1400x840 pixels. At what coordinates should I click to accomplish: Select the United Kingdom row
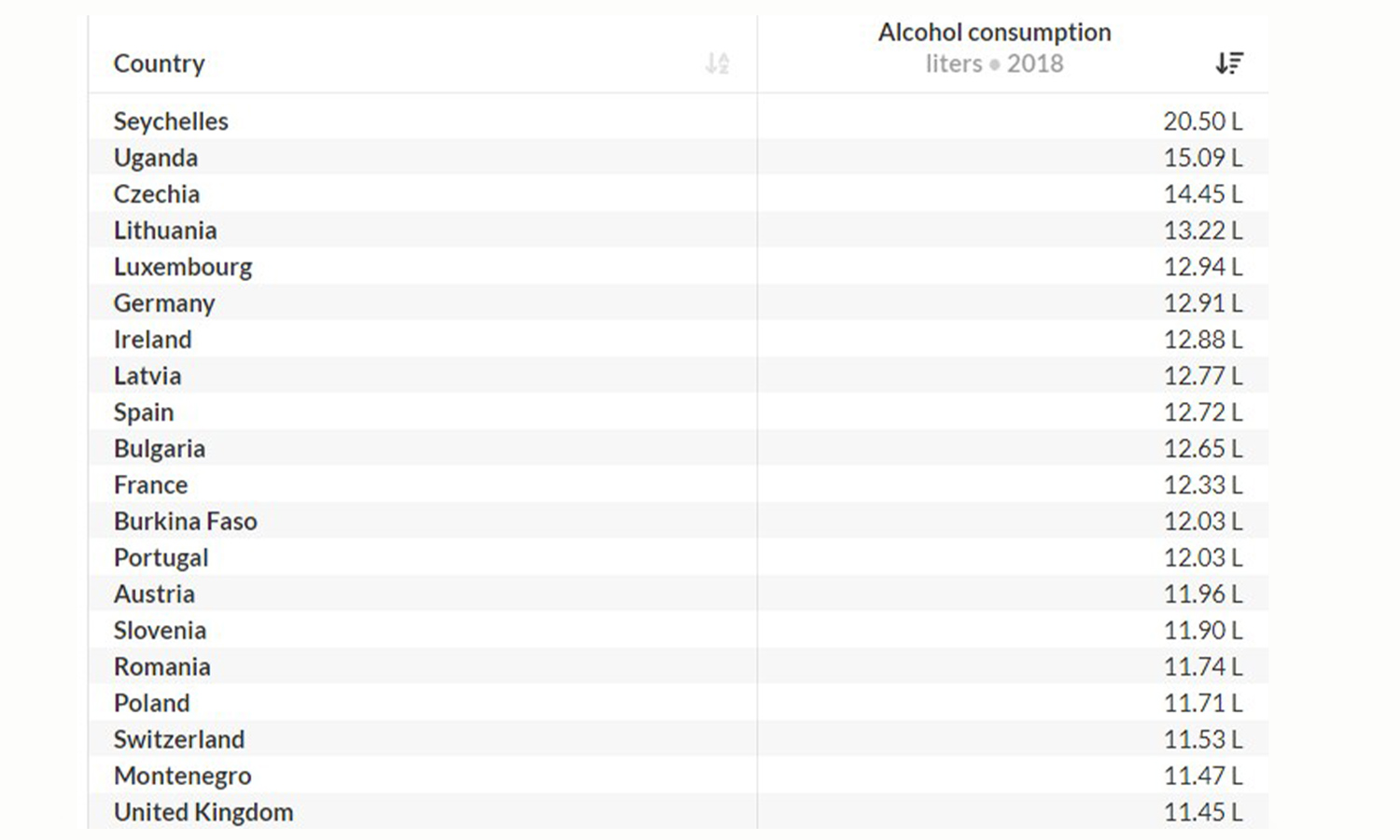[203, 811]
